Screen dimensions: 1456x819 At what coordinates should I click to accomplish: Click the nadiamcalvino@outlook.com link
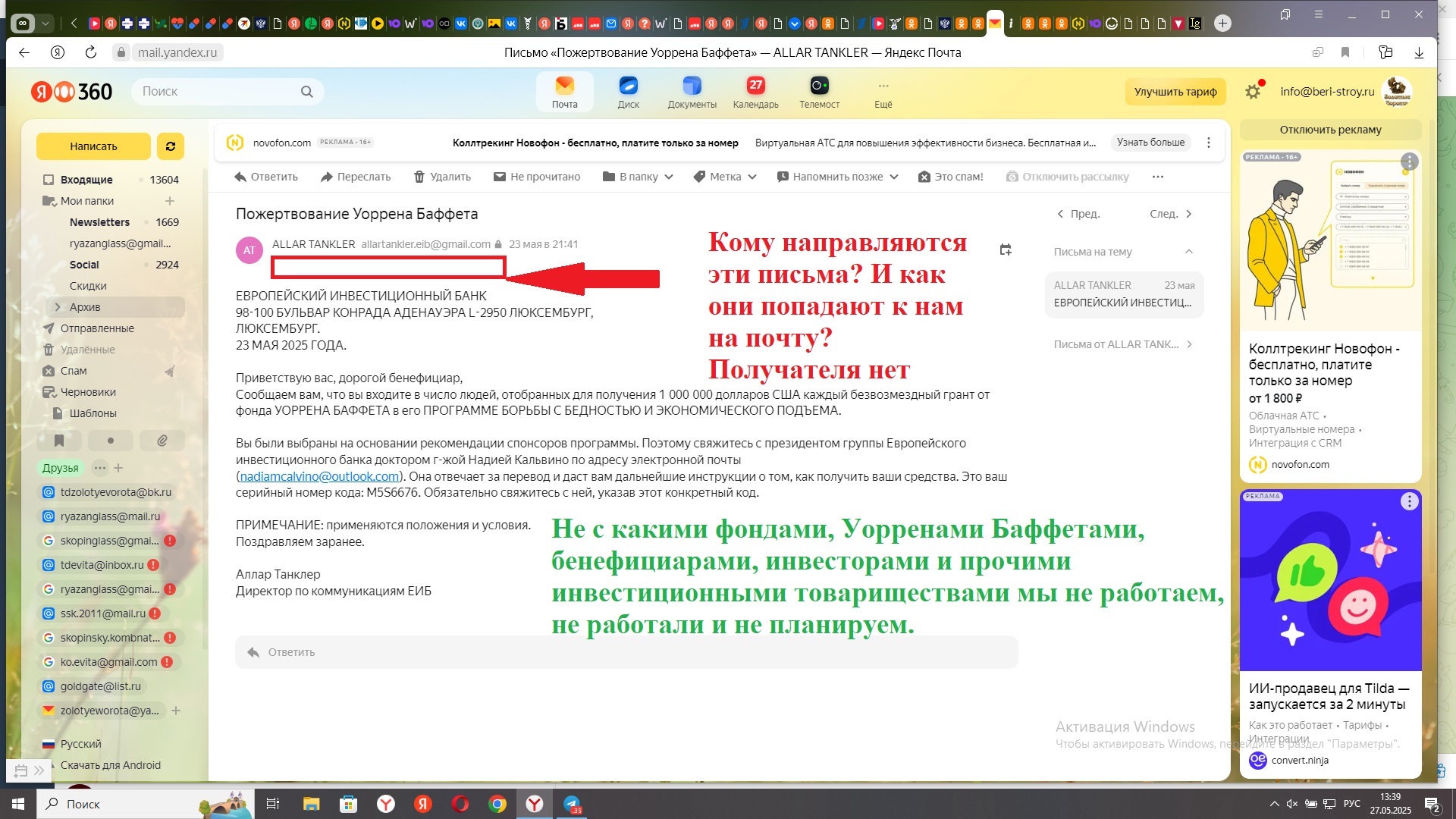[319, 476]
